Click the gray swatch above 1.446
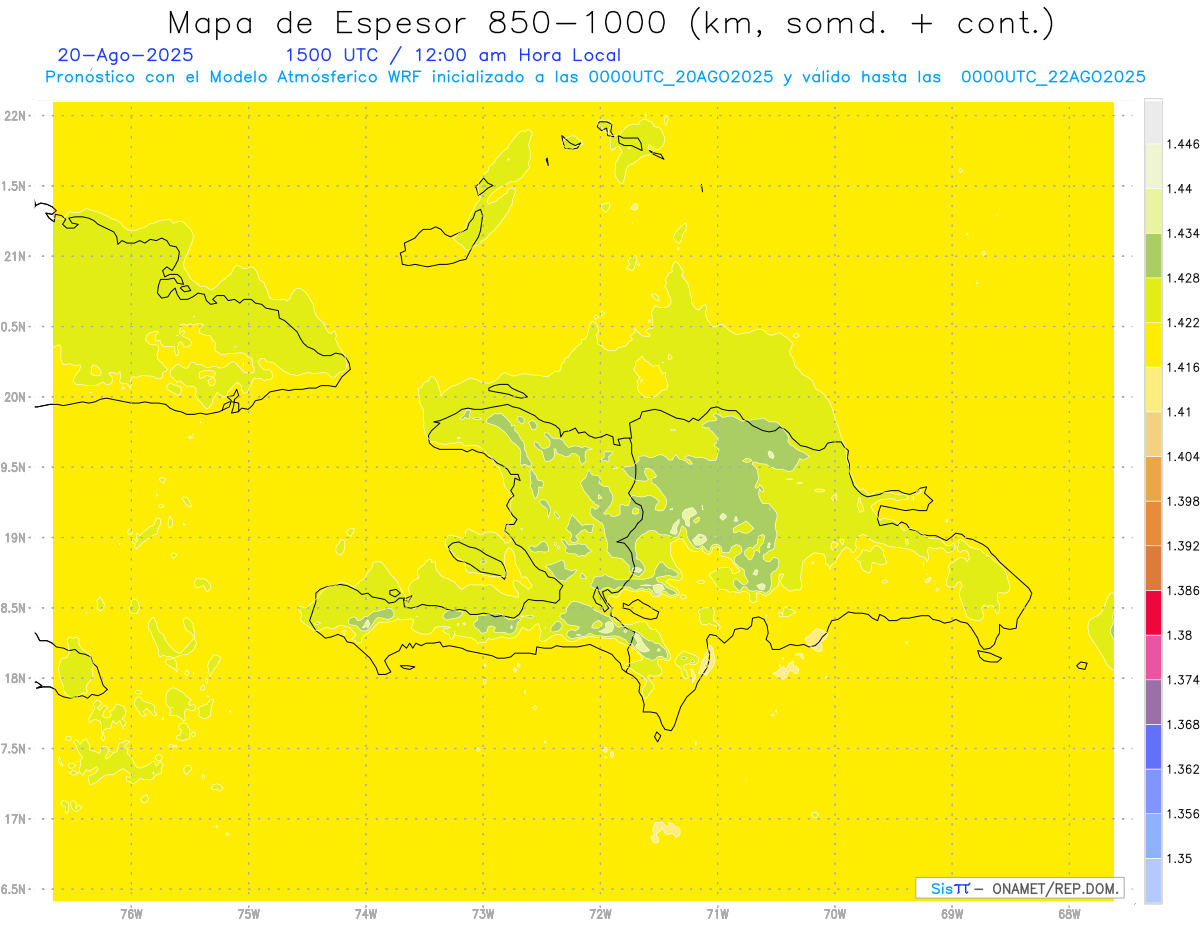Viewport: 1200px width, 927px height. pyautogui.click(x=1153, y=121)
